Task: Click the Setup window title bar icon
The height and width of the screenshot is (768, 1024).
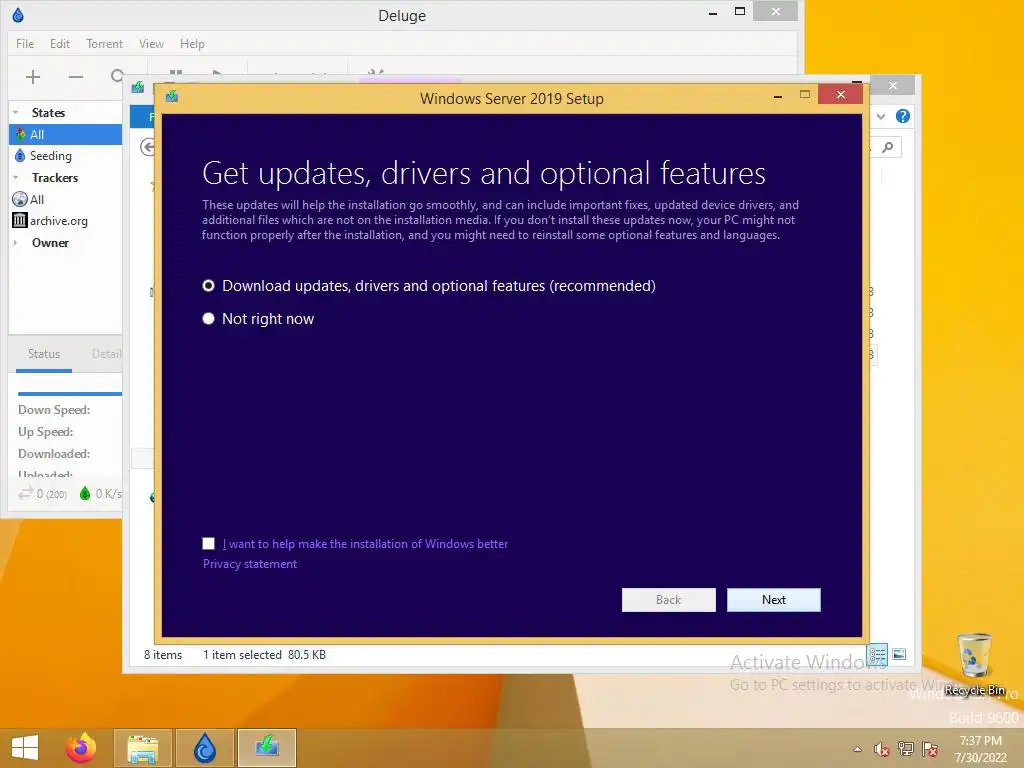Action: pos(172,97)
